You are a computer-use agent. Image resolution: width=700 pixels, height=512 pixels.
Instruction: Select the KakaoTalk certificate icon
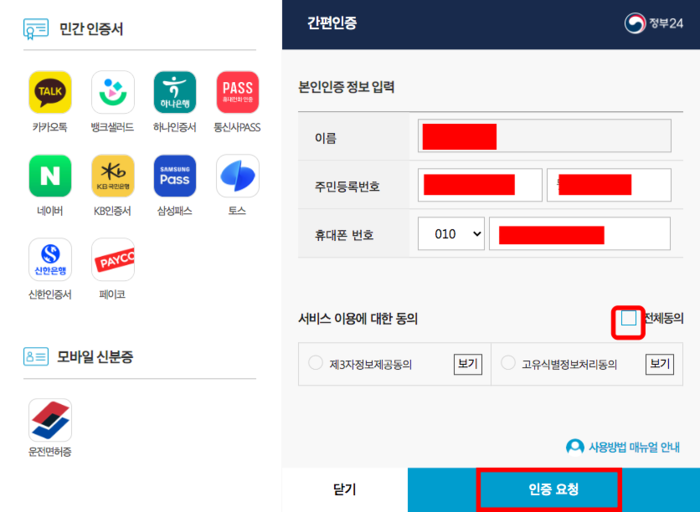[x=50, y=92]
